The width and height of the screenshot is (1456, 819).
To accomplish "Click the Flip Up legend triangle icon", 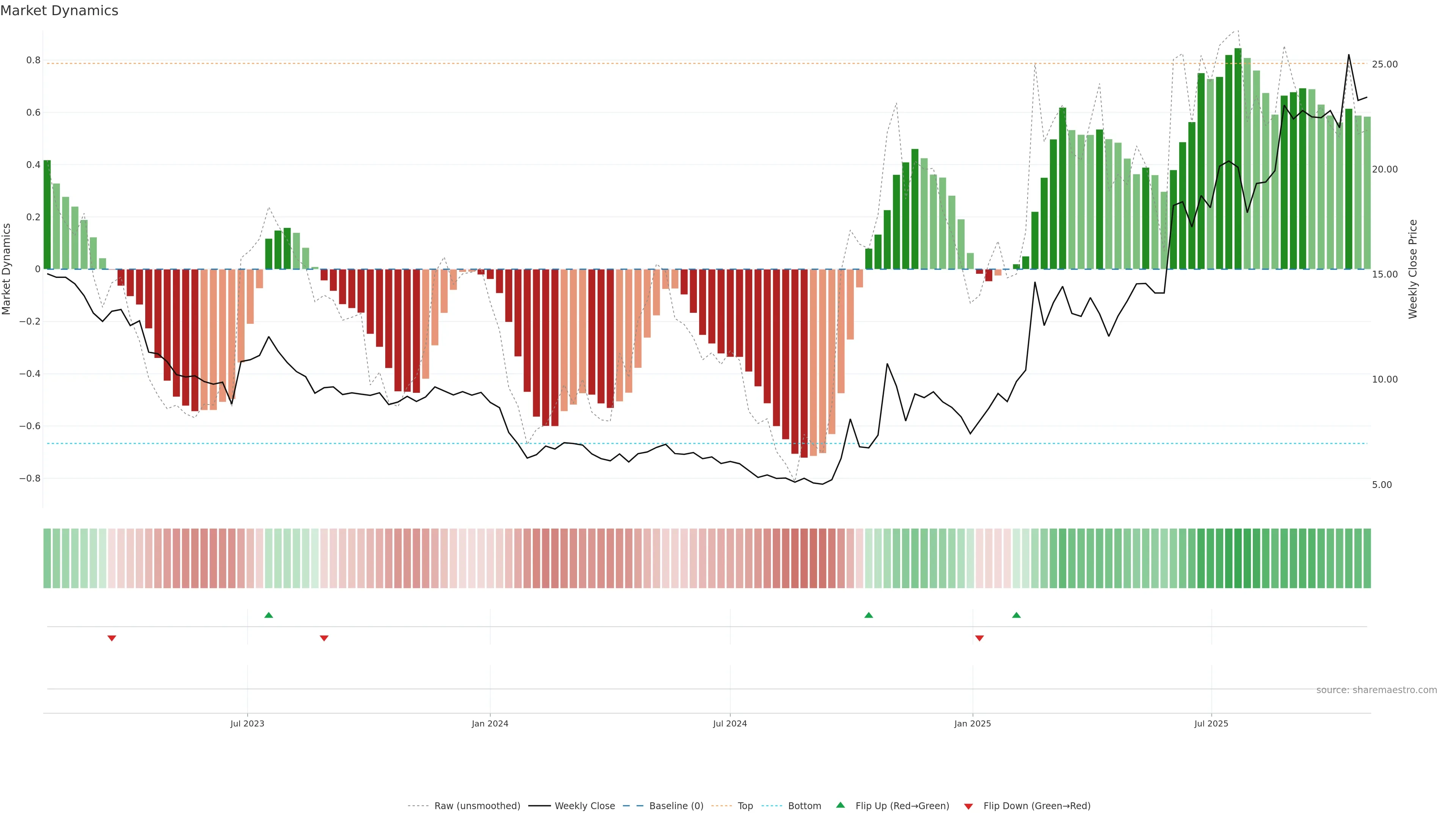I will tap(841, 805).
